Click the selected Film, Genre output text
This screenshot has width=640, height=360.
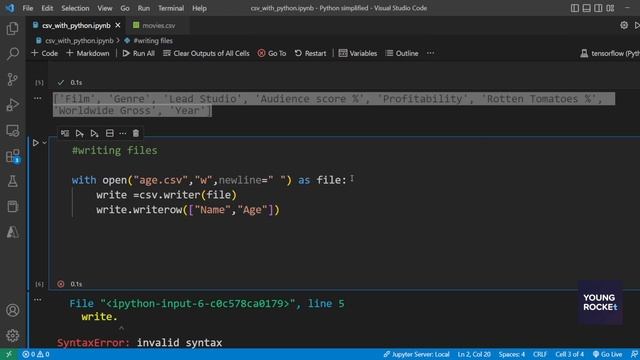[x=334, y=104]
